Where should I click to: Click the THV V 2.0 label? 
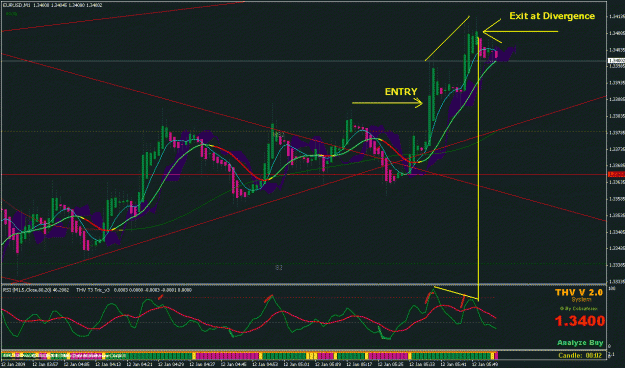tap(579, 292)
